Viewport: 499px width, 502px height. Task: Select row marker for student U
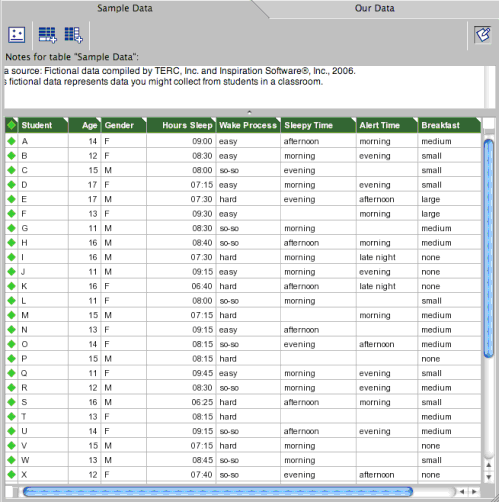tap(11, 431)
